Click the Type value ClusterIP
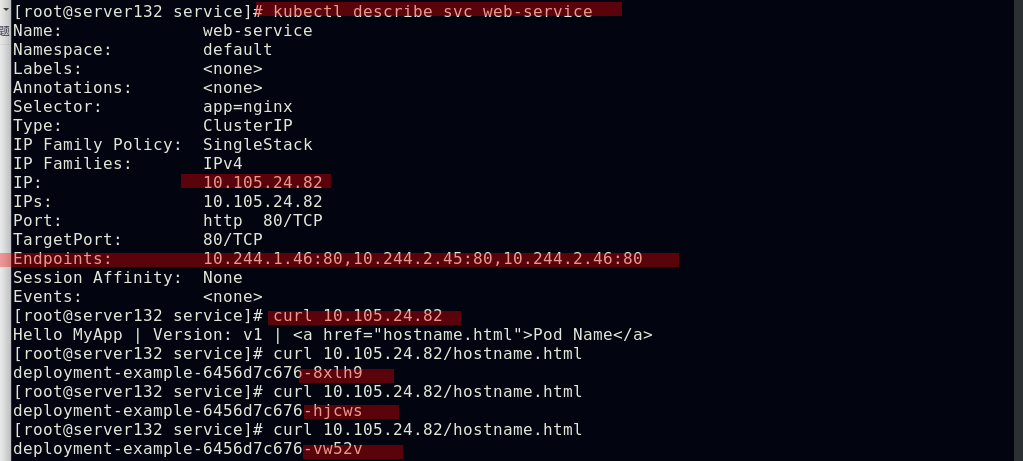1023x461 pixels. [247, 125]
